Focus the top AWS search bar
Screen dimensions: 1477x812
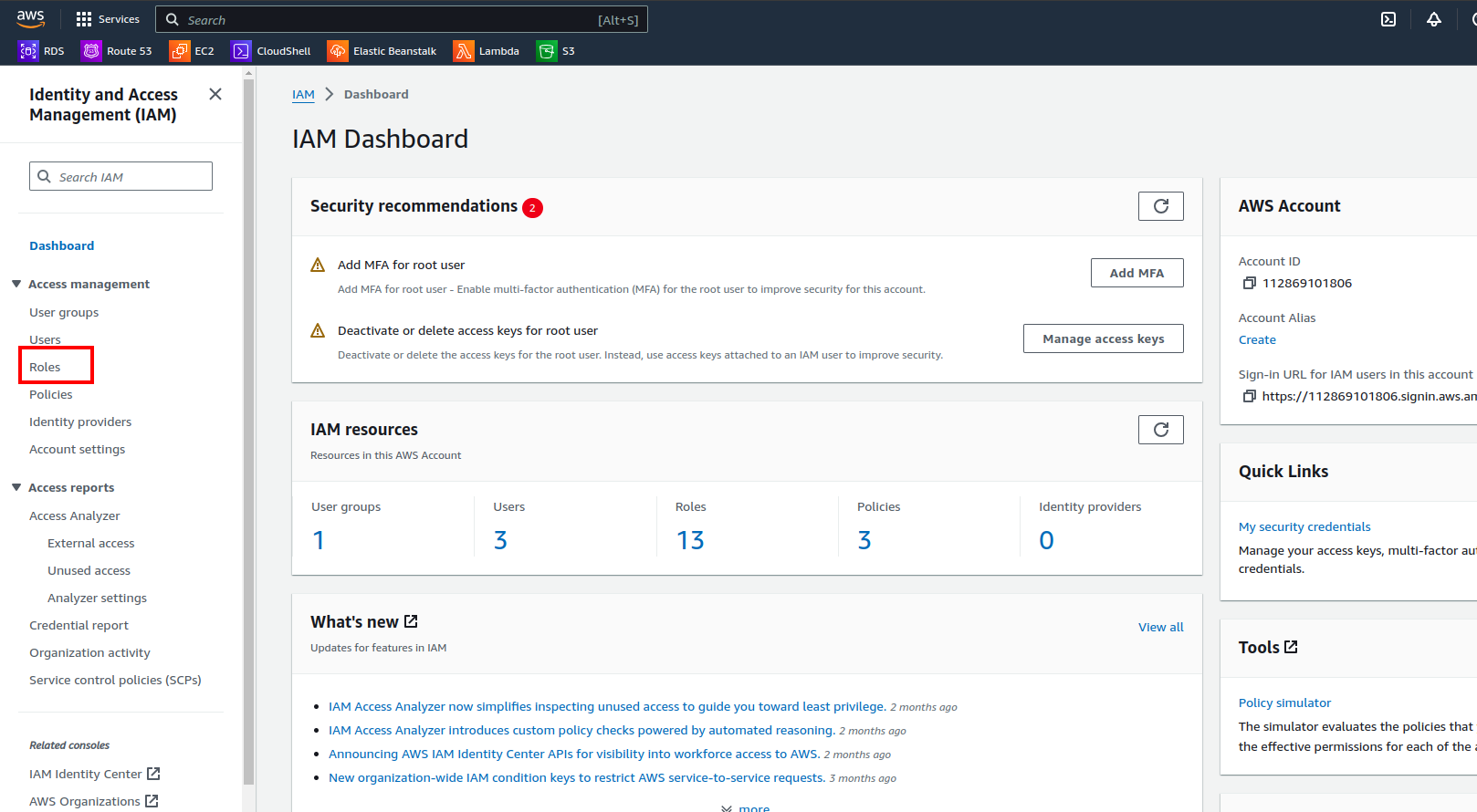[402, 19]
